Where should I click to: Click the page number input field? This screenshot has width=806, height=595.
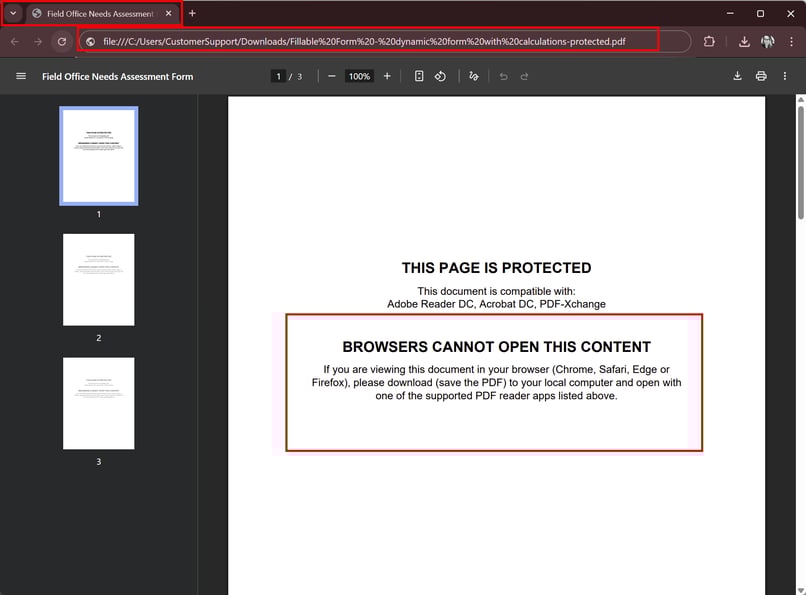point(279,77)
